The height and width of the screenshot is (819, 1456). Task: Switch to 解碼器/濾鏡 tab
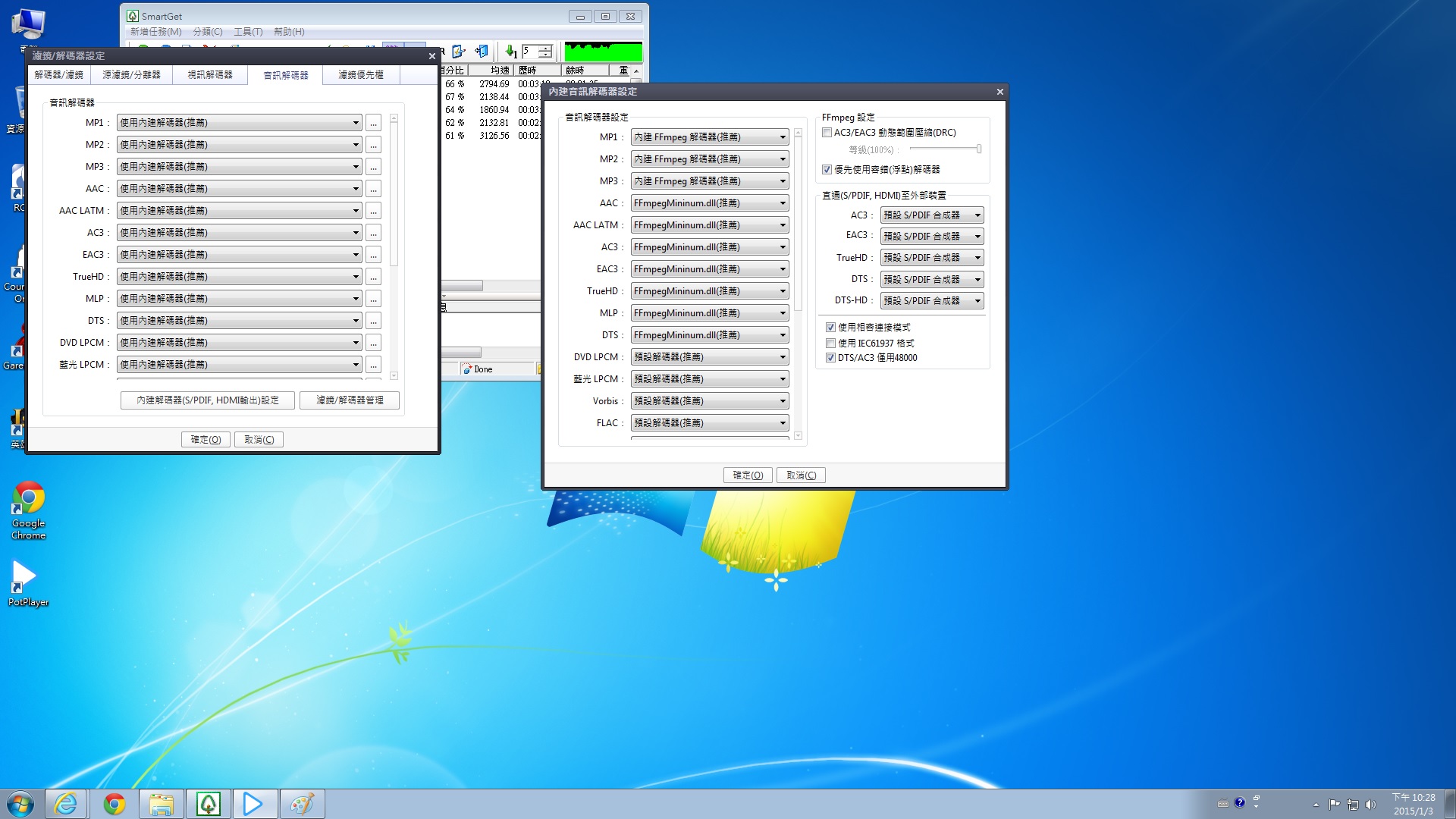59,75
